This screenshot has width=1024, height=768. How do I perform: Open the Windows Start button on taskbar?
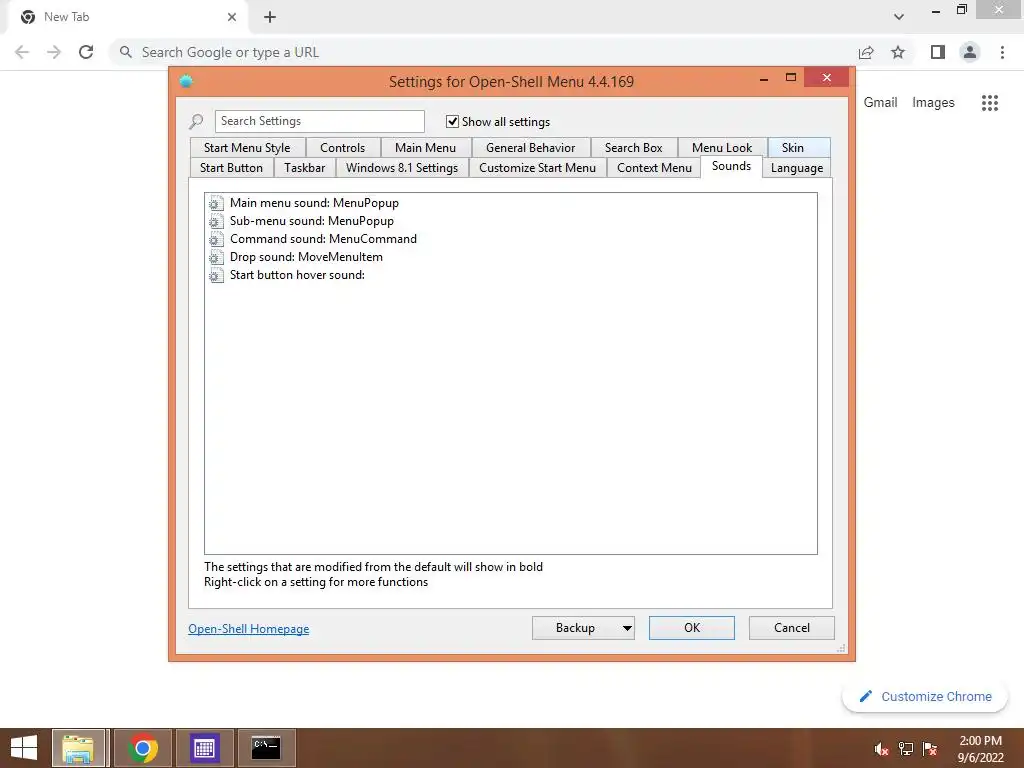[24, 748]
